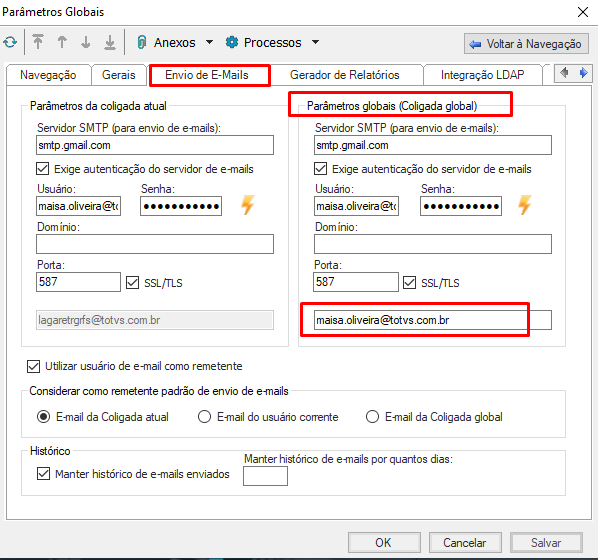Confirm with the OK button
The width and height of the screenshot is (598, 560).
pos(384,542)
